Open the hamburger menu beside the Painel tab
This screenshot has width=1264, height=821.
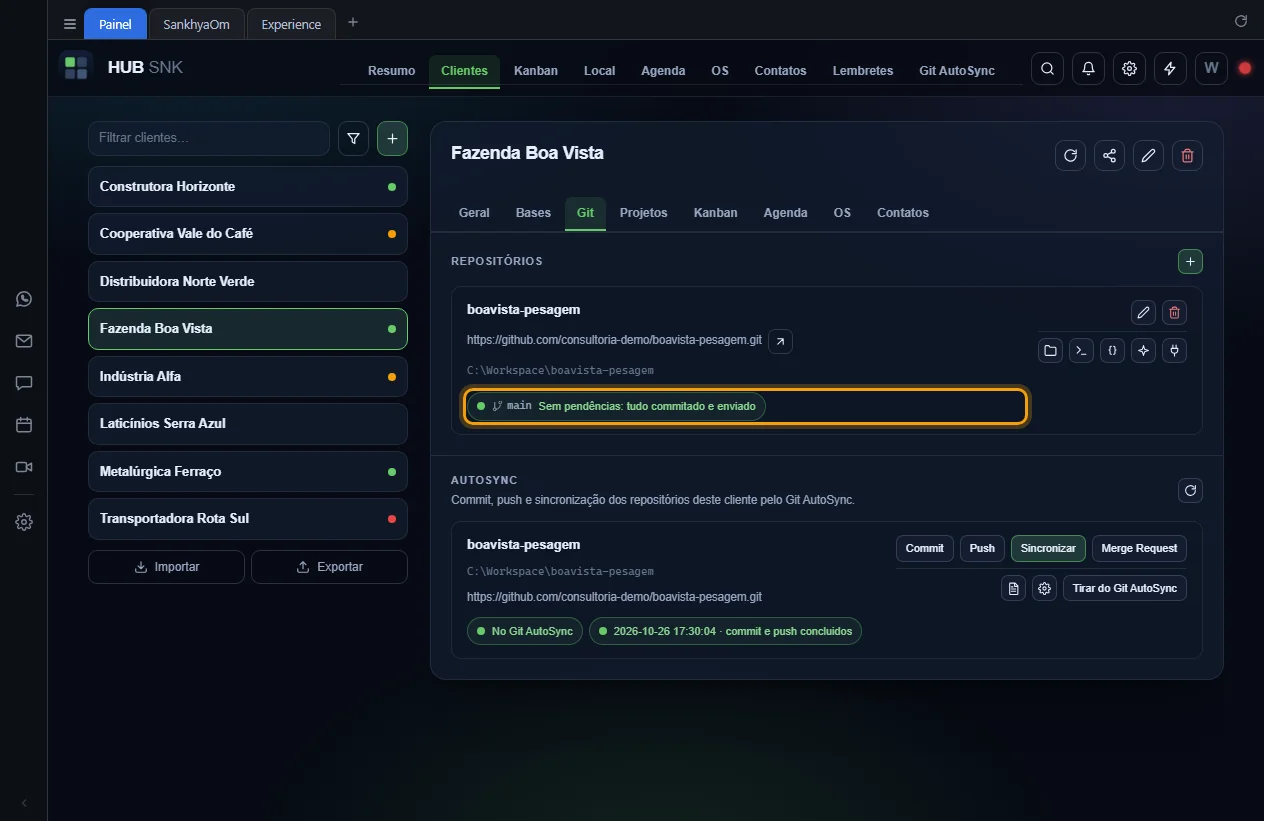tap(69, 24)
